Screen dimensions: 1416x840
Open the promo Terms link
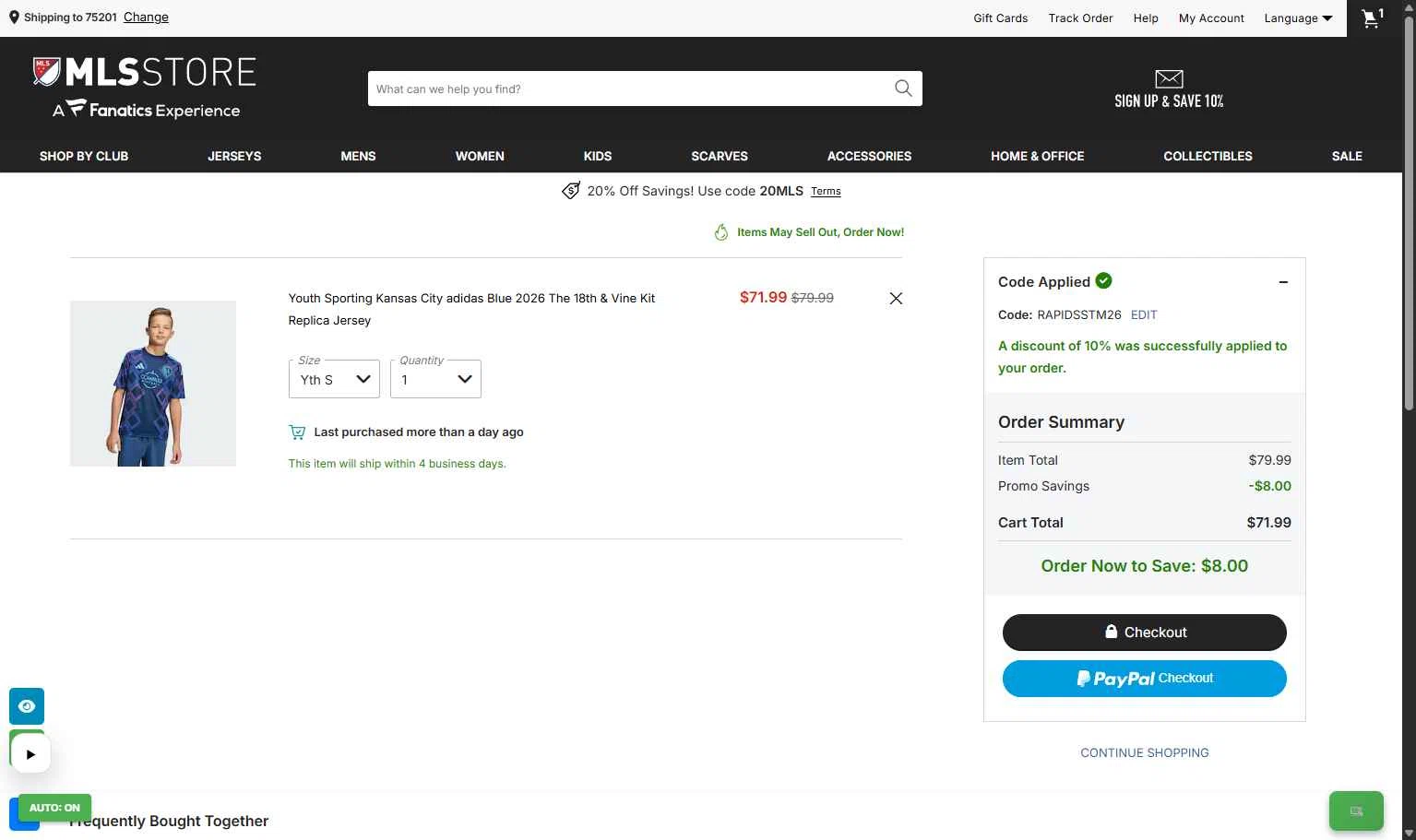point(826,192)
